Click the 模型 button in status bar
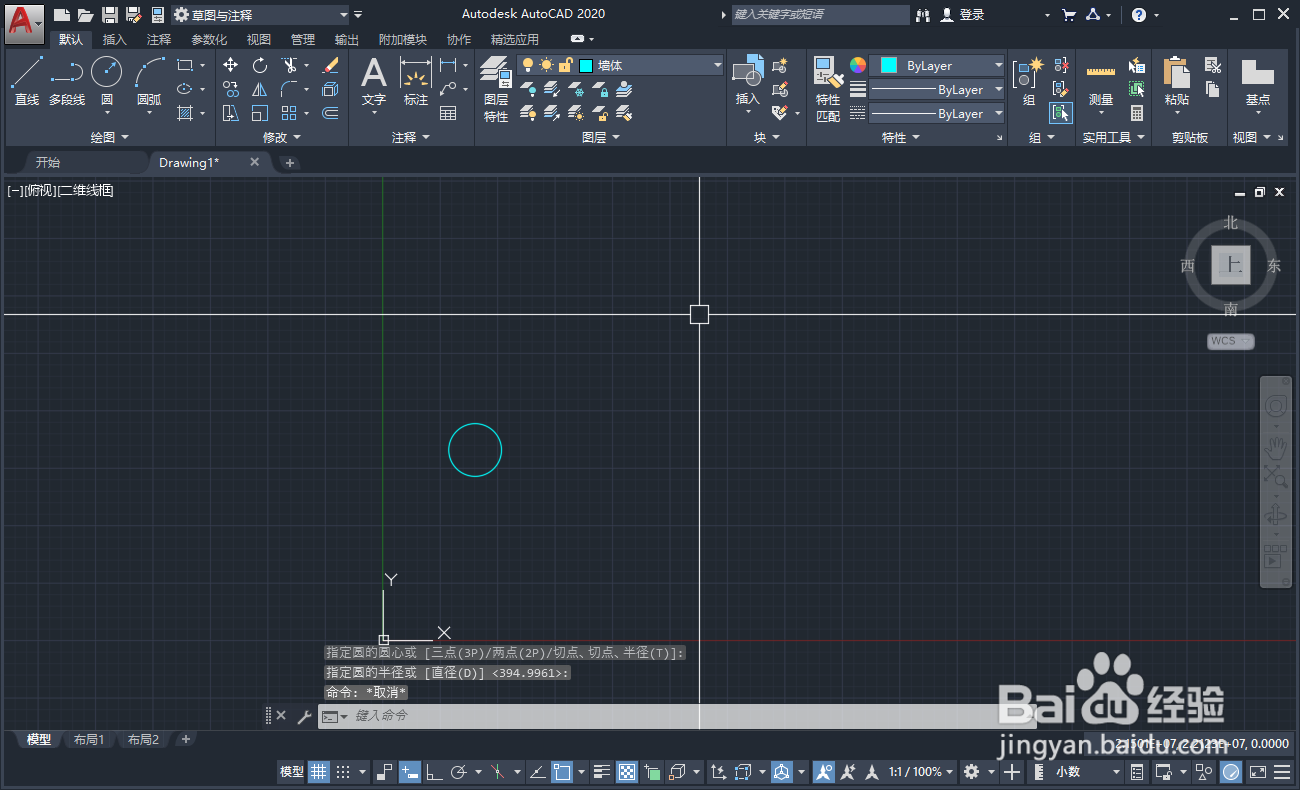Viewport: 1300px width, 790px height. tap(291, 772)
